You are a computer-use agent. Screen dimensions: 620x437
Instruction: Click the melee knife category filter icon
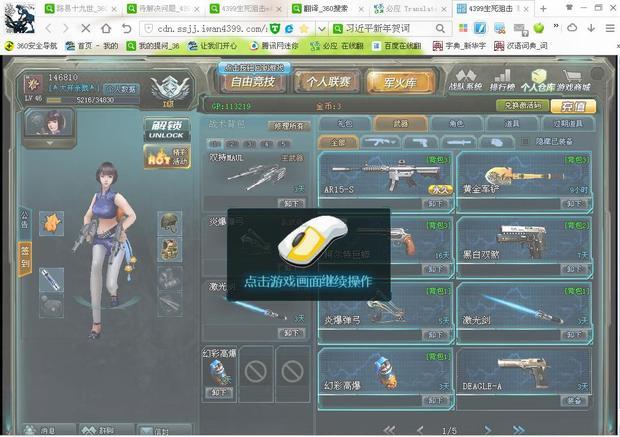456,142
